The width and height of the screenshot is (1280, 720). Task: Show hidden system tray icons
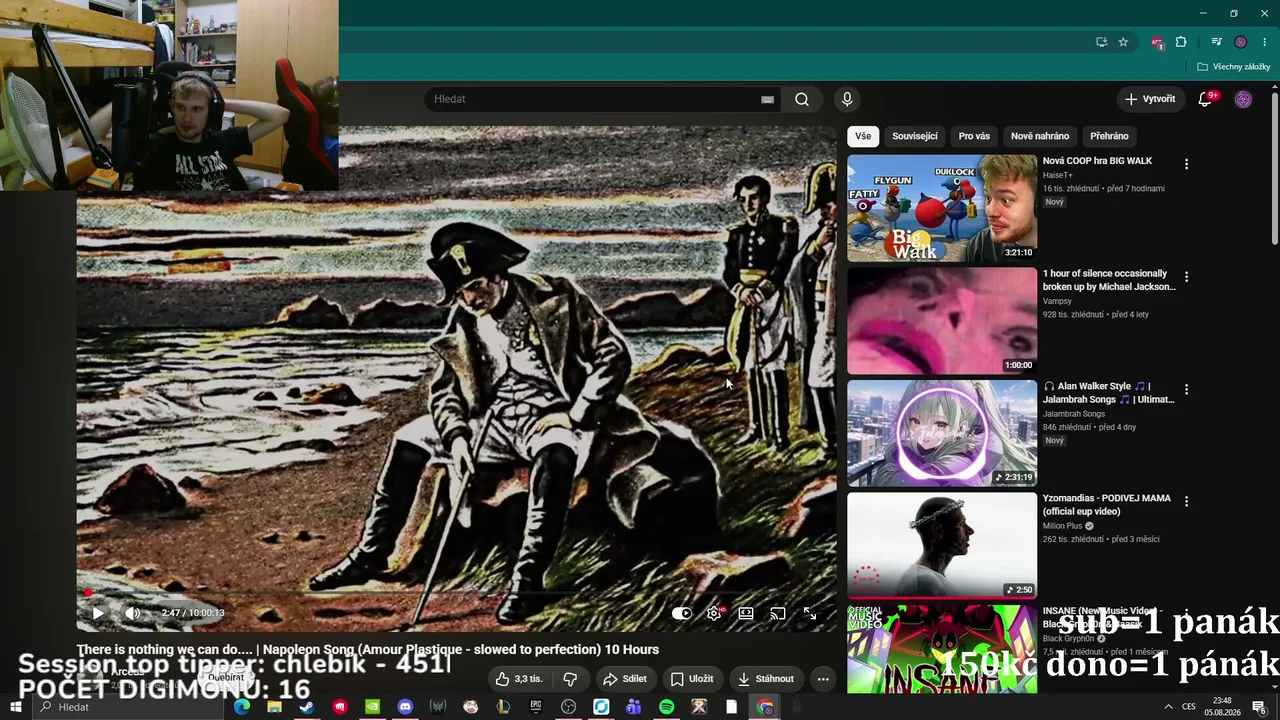click(1168, 707)
